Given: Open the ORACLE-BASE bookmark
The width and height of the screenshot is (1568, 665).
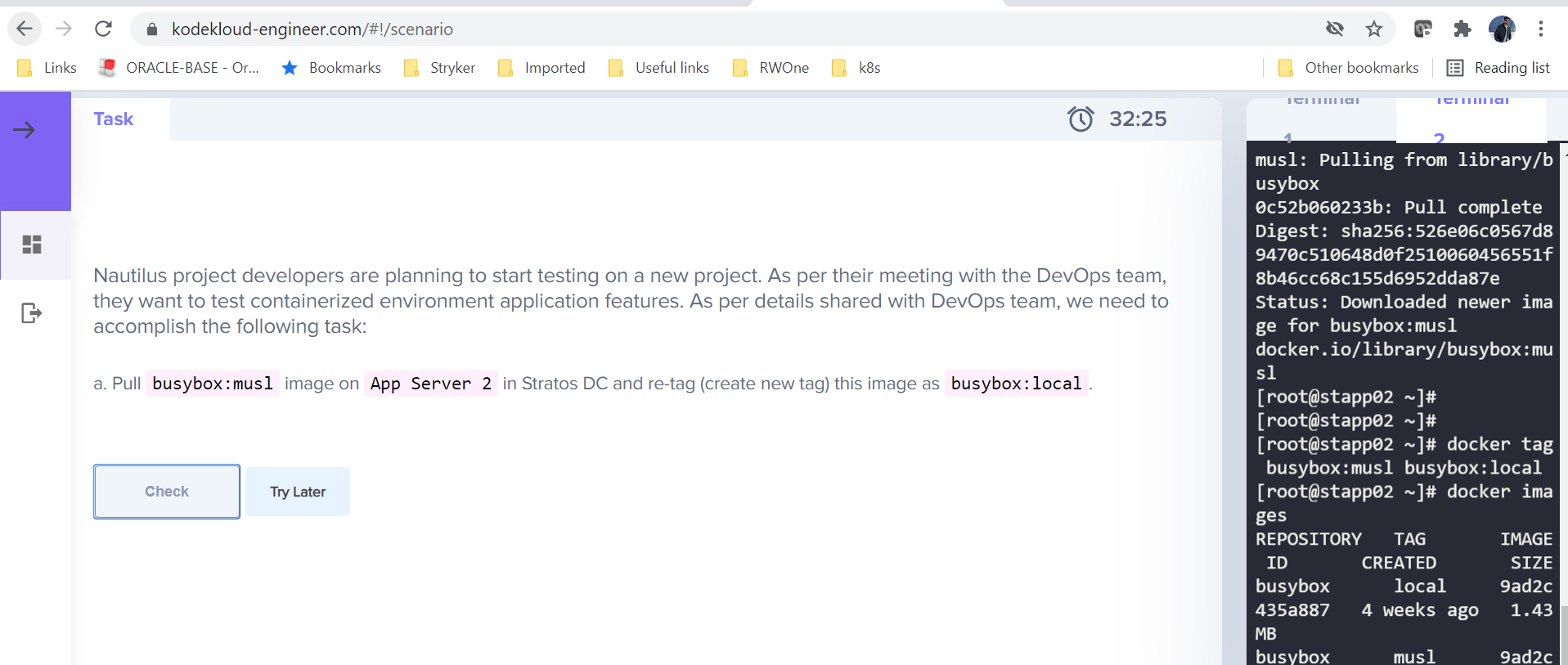Looking at the screenshot, I should 179,68.
